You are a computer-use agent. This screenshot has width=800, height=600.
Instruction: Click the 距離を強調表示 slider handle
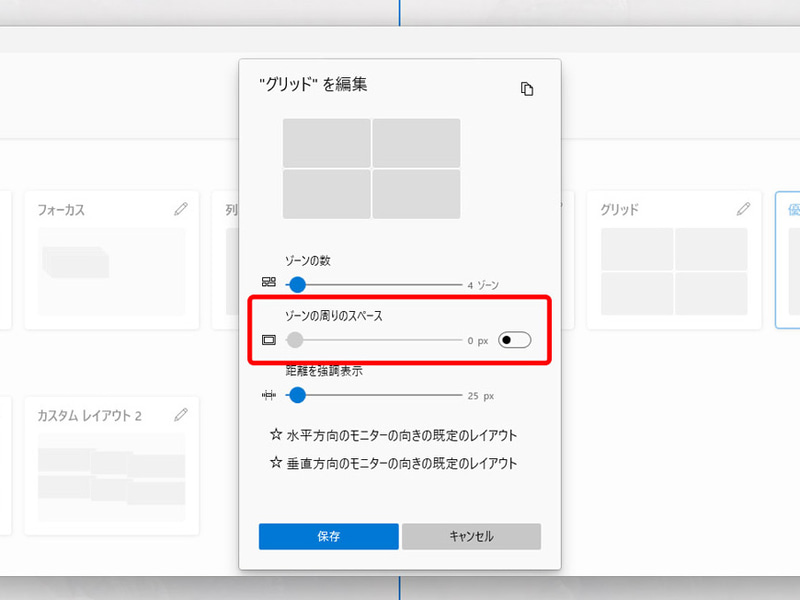coord(297,396)
